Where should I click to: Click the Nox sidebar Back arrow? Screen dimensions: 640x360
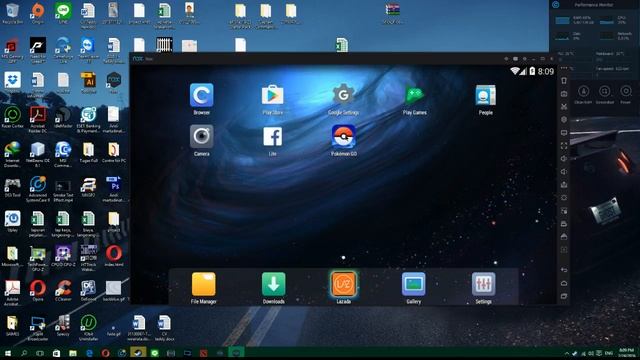564,270
